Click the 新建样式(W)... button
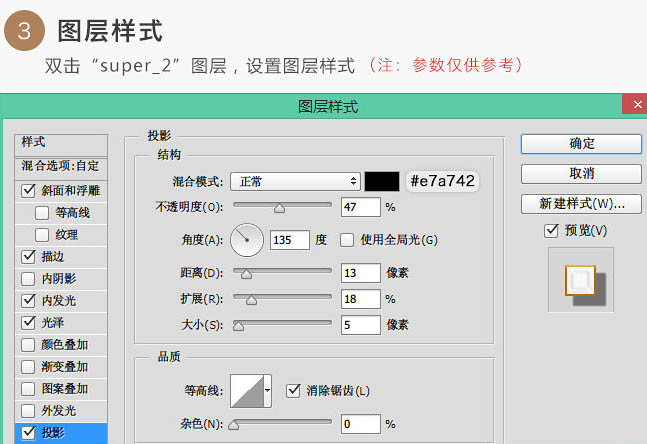This screenshot has height=444, width=647. tap(581, 204)
